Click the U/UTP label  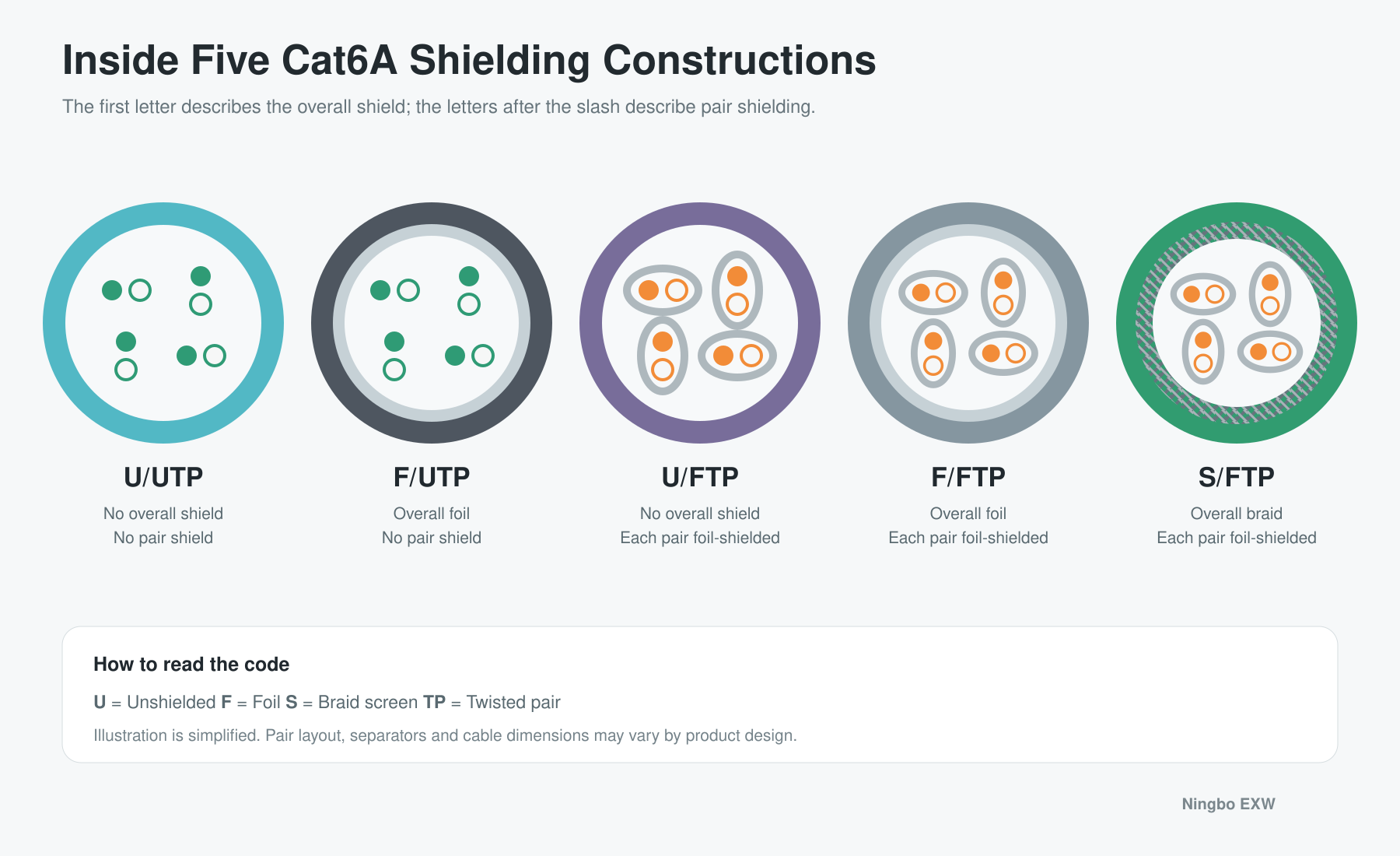pos(163,477)
